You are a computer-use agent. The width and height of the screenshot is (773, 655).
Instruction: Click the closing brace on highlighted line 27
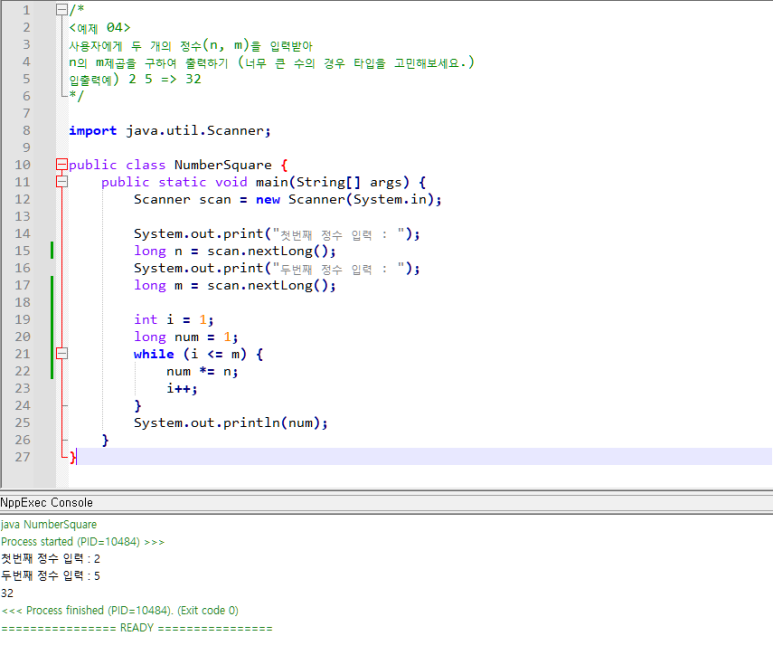tap(73, 457)
